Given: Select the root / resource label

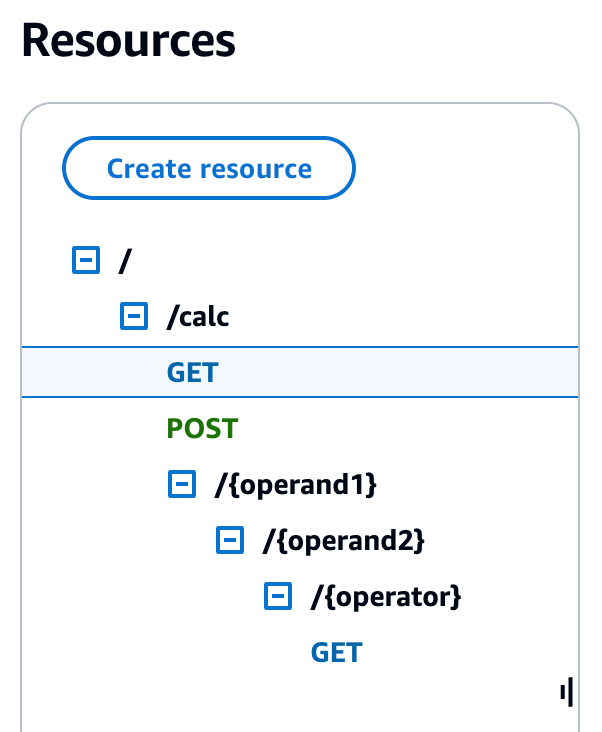Looking at the screenshot, I should pyautogui.click(x=125, y=261).
